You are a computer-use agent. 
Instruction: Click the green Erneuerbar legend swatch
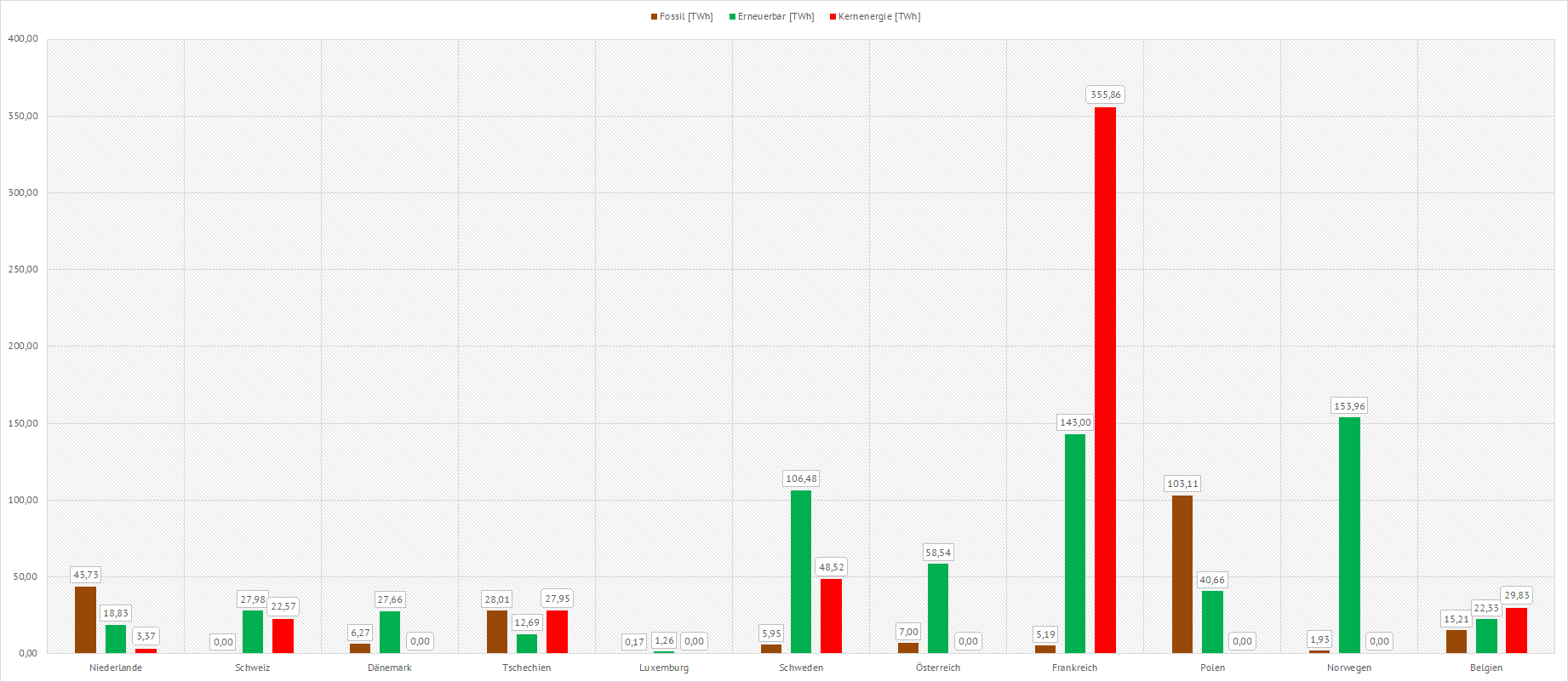tap(732, 17)
